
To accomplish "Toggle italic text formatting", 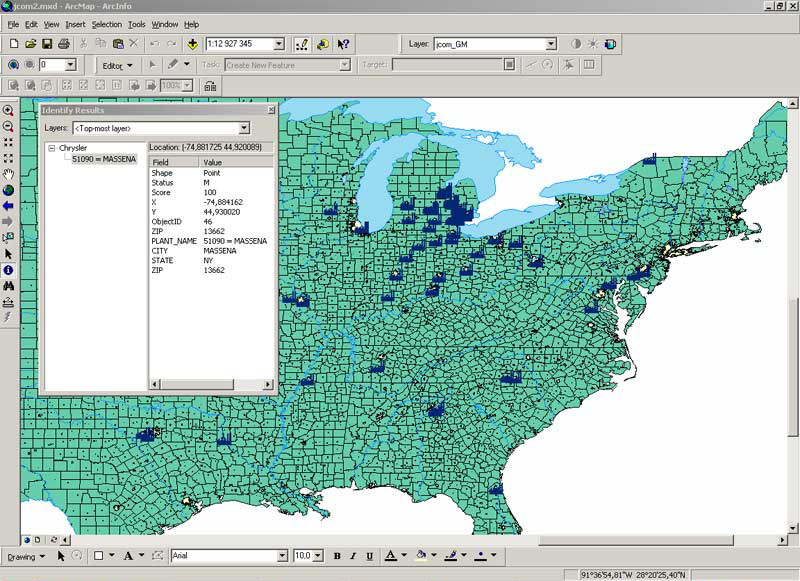I will [353, 556].
